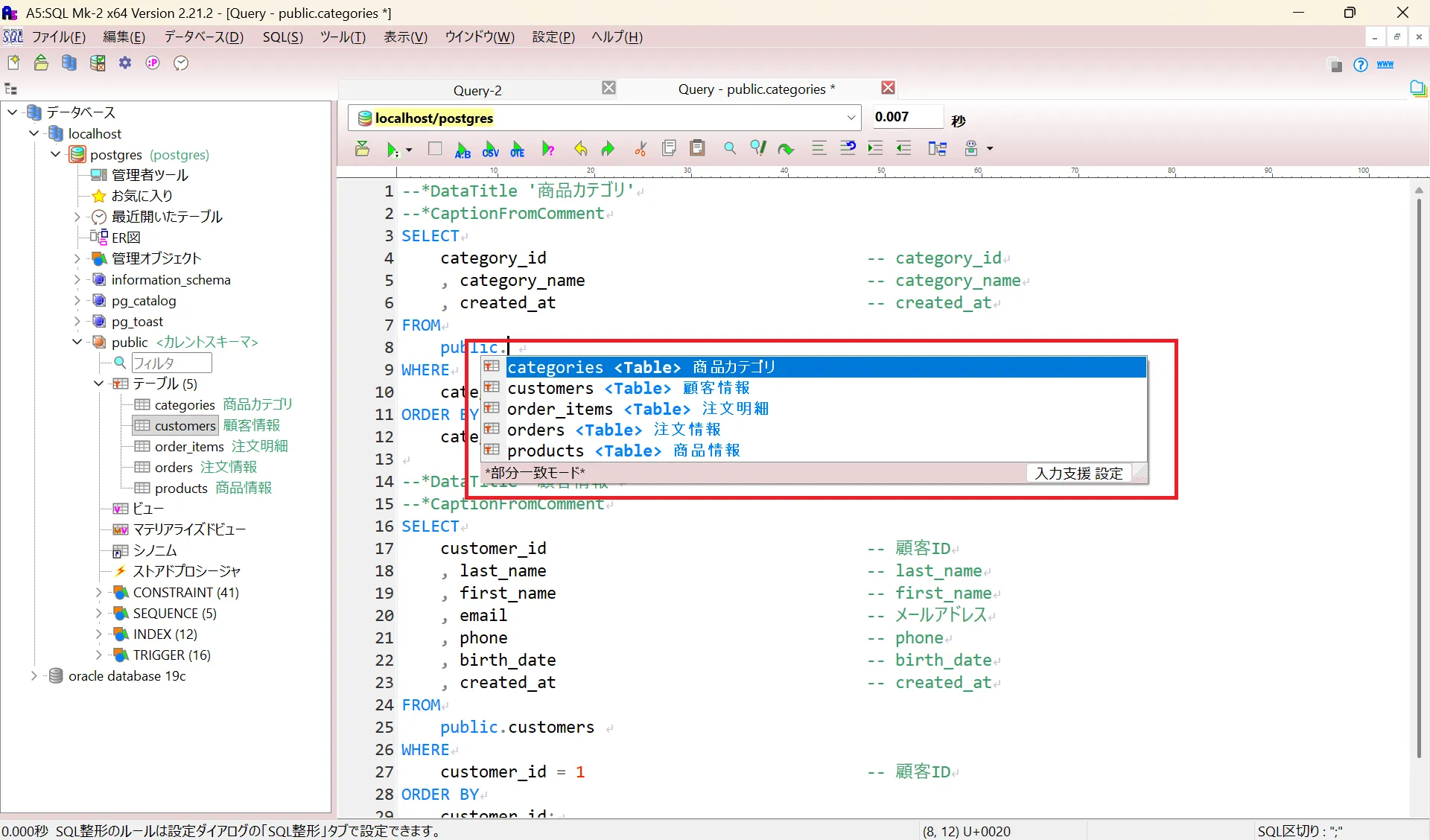Click the increase indent icon
The height and width of the screenshot is (840, 1430).
(875, 148)
